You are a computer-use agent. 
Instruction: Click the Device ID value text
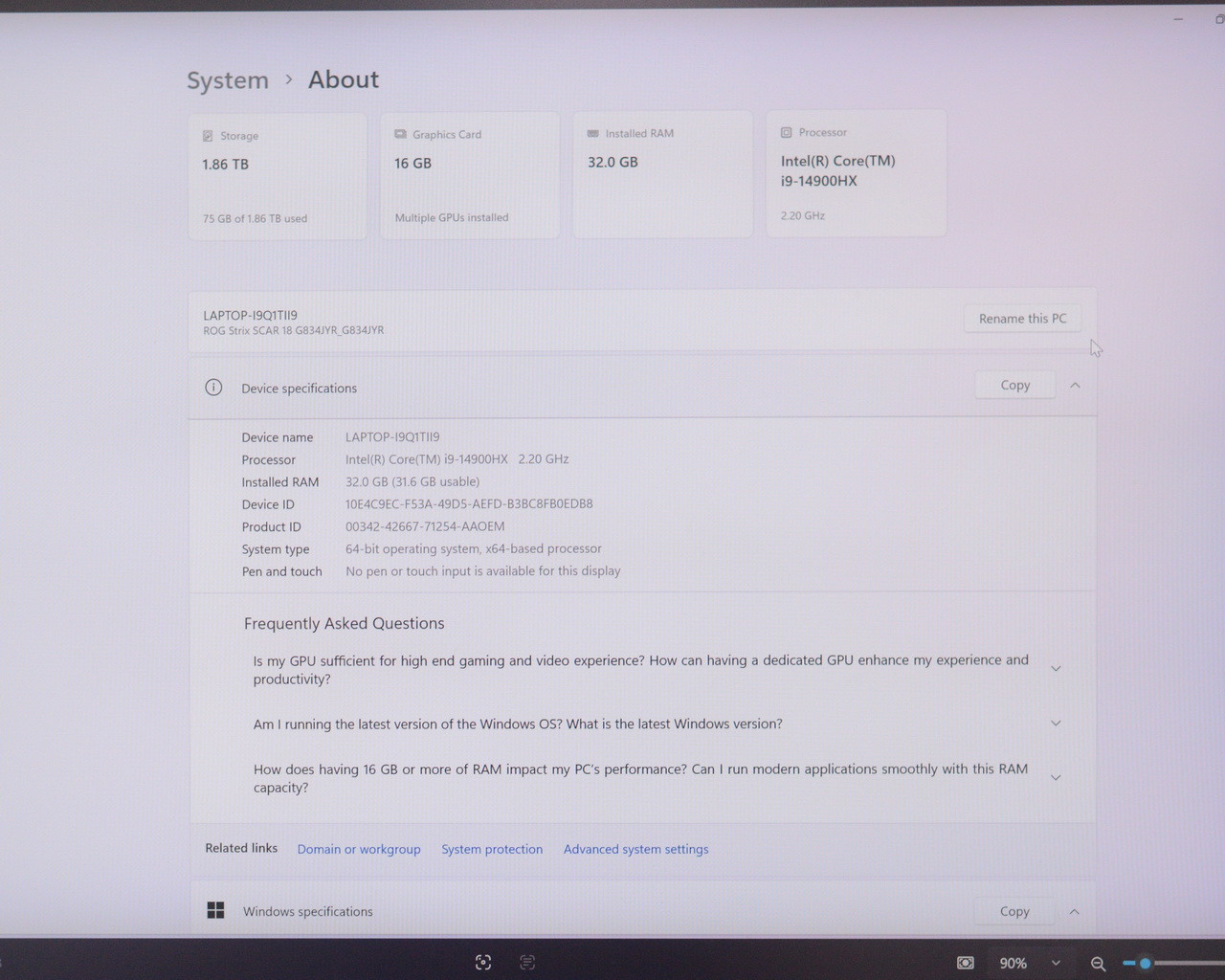tap(469, 503)
